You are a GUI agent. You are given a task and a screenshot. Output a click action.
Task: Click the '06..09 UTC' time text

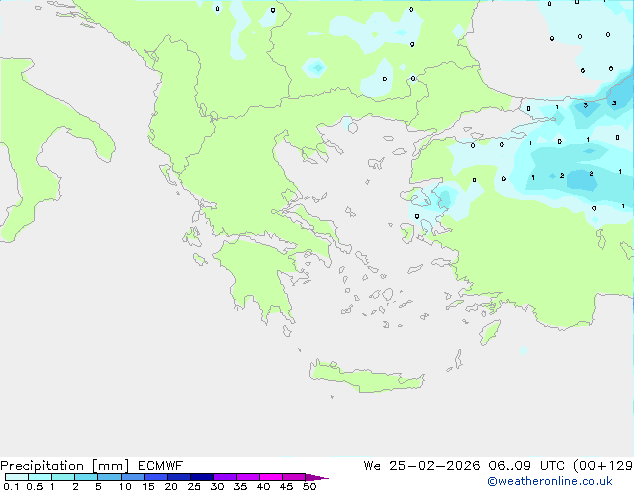[528, 466]
